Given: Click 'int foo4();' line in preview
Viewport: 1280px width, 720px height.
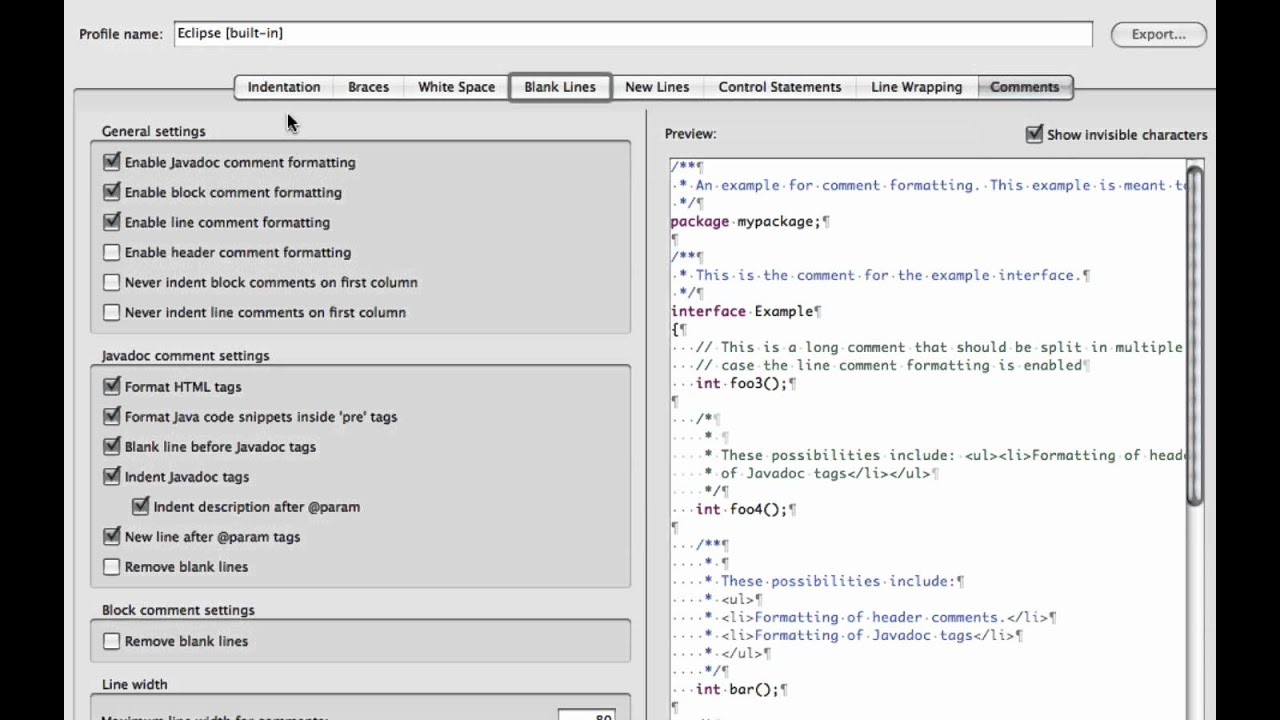Looking at the screenshot, I should coord(746,509).
